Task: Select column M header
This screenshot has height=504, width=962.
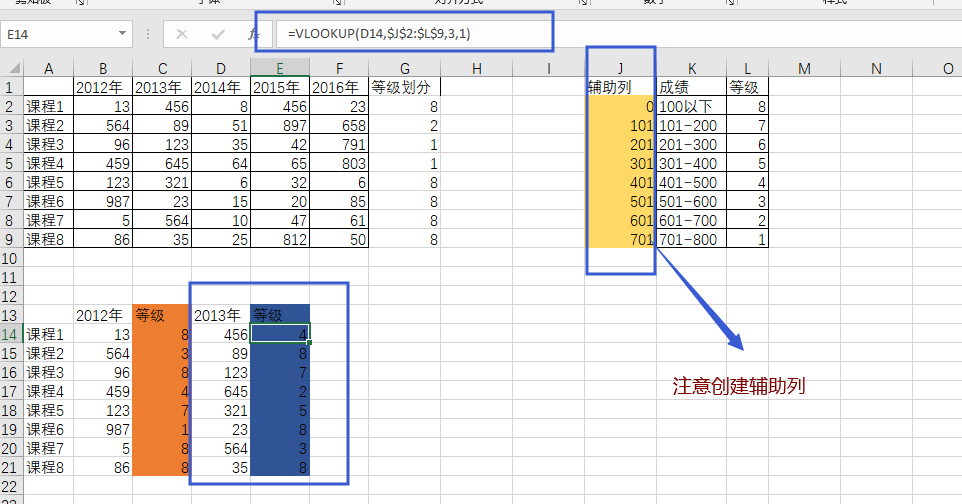Action: [x=804, y=68]
